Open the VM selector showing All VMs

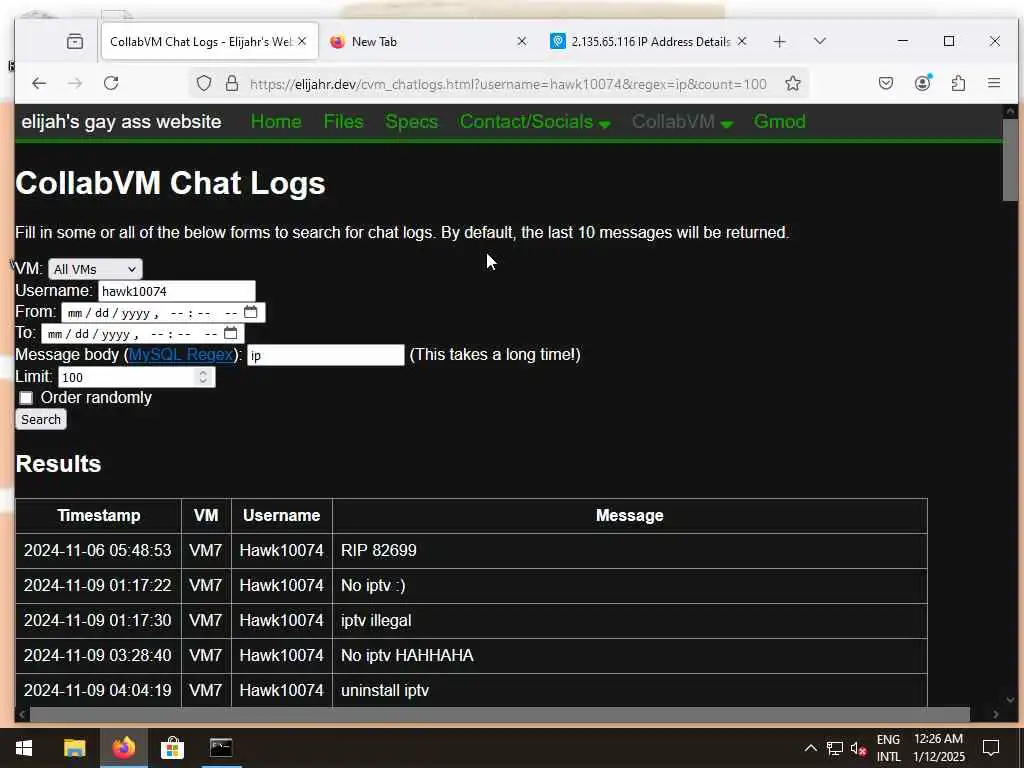(x=95, y=269)
